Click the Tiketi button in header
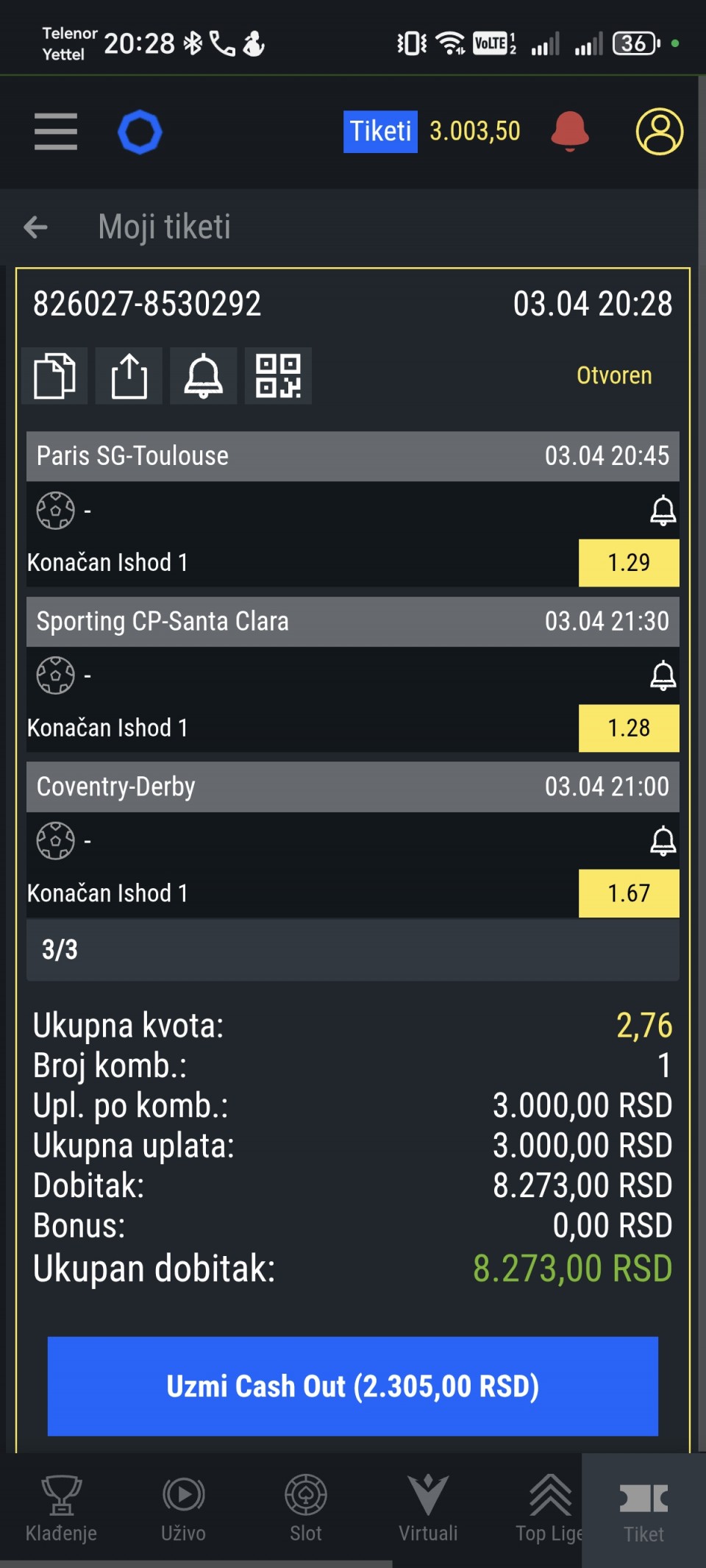The width and height of the screenshot is (706, 1568). [x=380, y=132]
